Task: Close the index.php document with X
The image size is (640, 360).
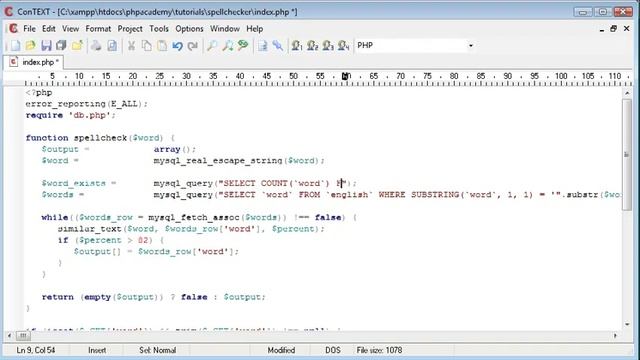Action: [627, 29]
